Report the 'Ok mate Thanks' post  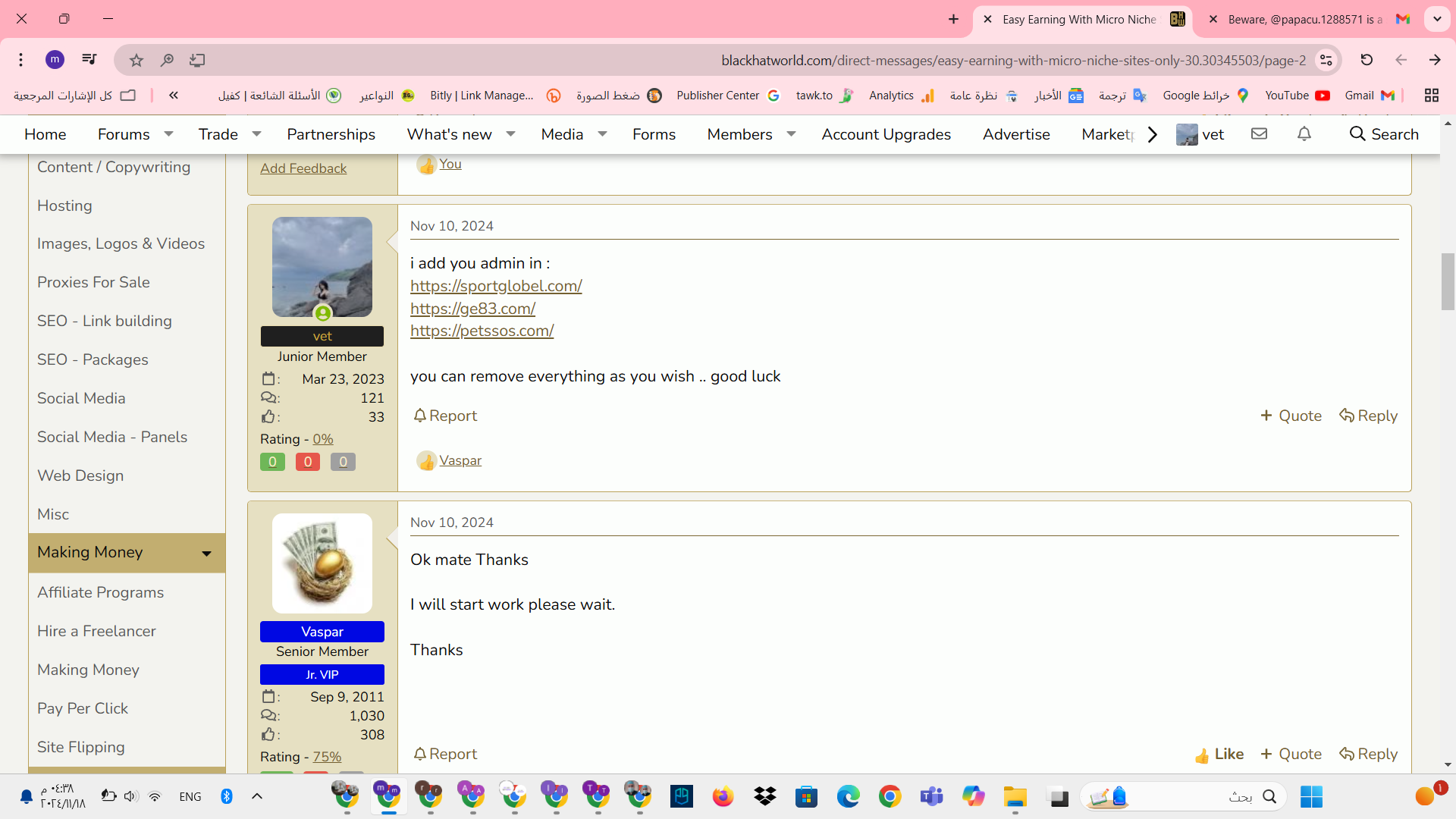[x=445, y=754]
